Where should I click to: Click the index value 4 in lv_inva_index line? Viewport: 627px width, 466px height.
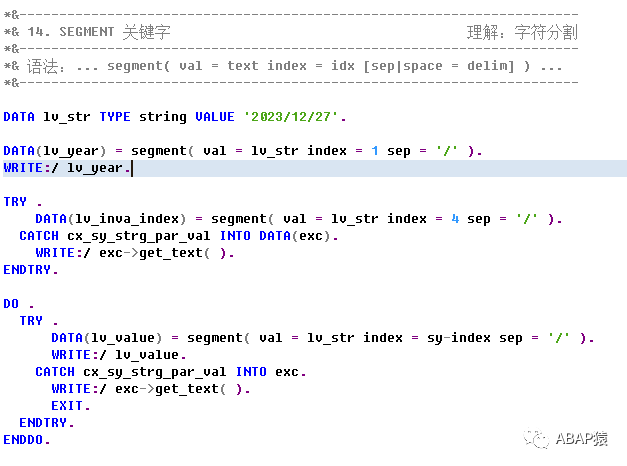click(x=455, y=219)
